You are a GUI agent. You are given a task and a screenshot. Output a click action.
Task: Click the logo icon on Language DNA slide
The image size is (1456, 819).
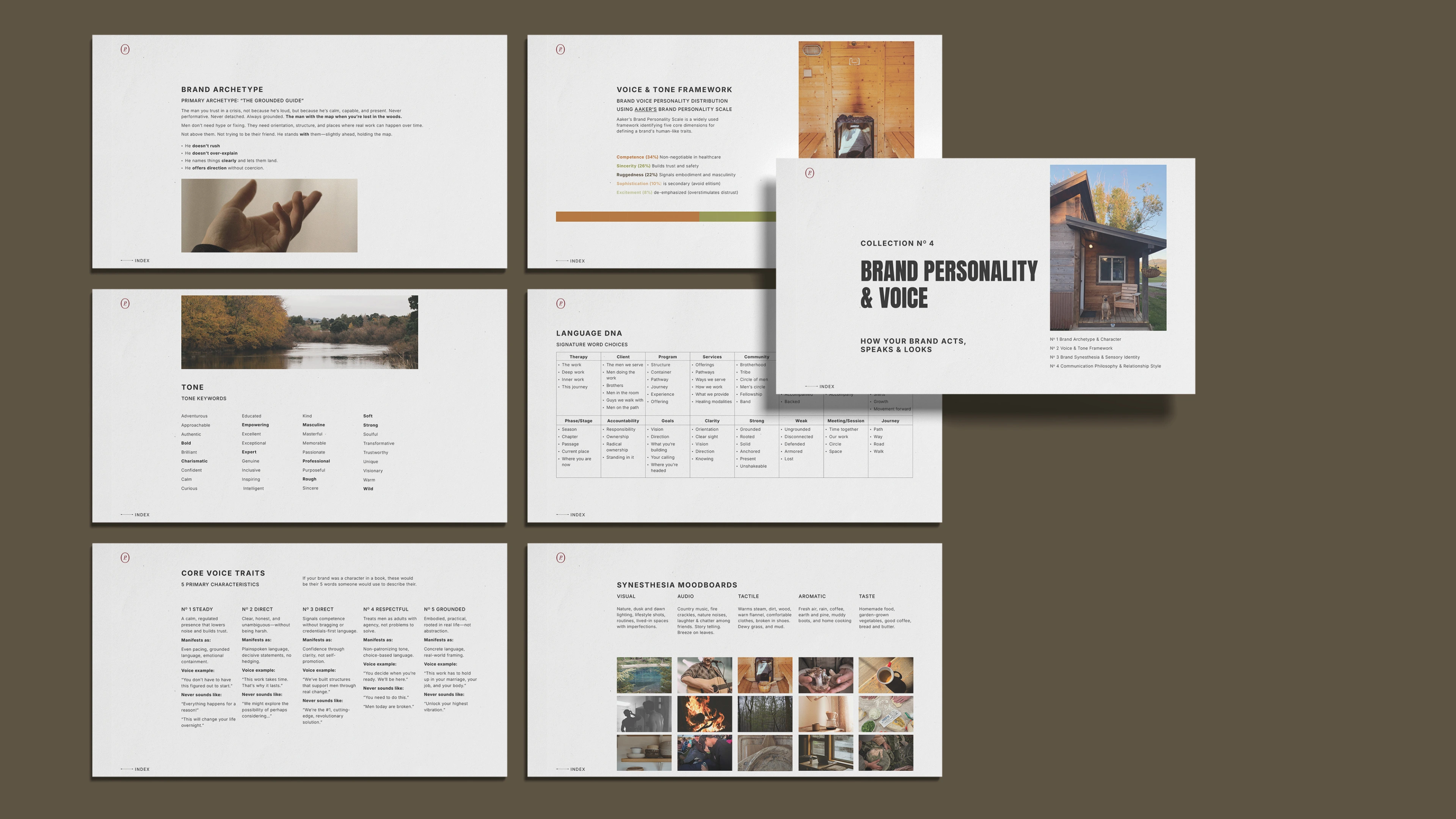click(x=560, y=303)
